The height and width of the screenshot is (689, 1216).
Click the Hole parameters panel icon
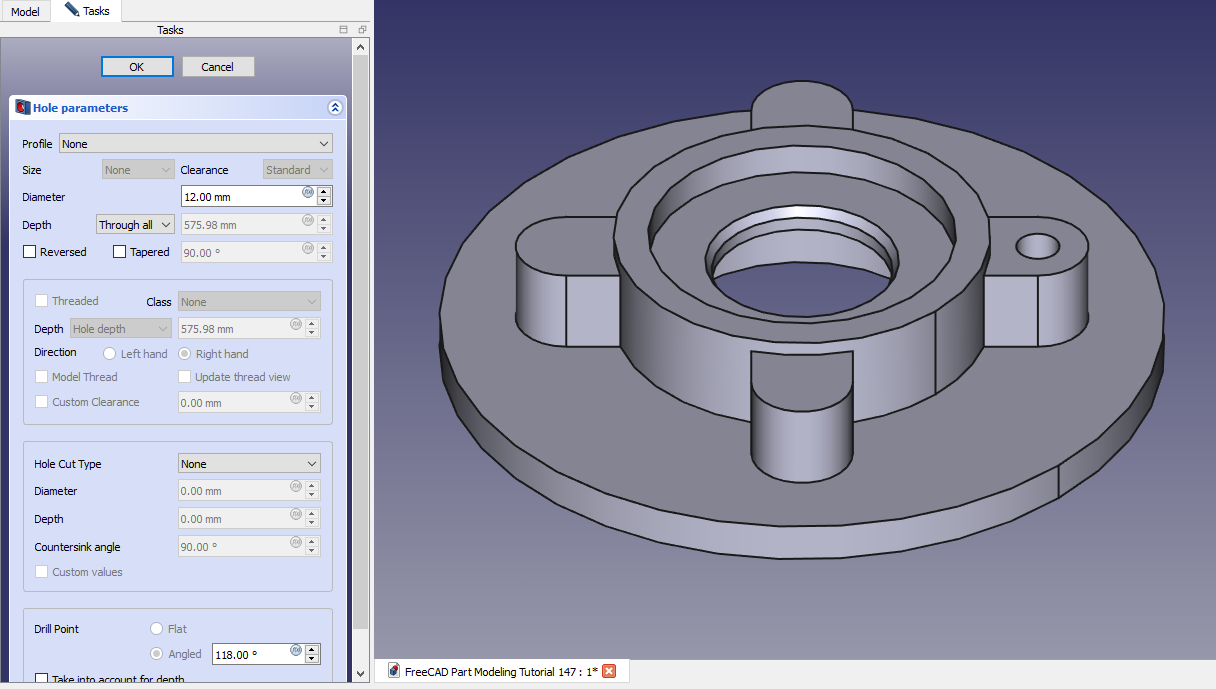click(x=22, y=108)
